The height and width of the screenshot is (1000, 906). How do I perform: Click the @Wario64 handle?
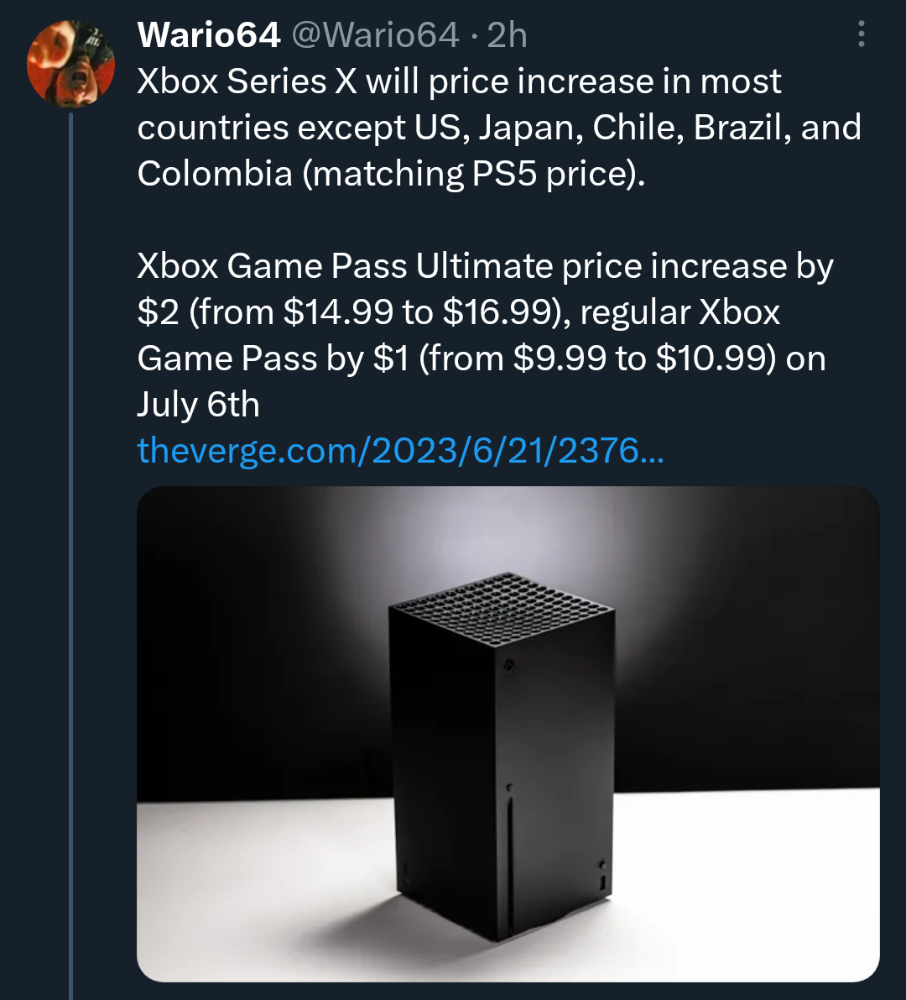(x=375, y=34)
